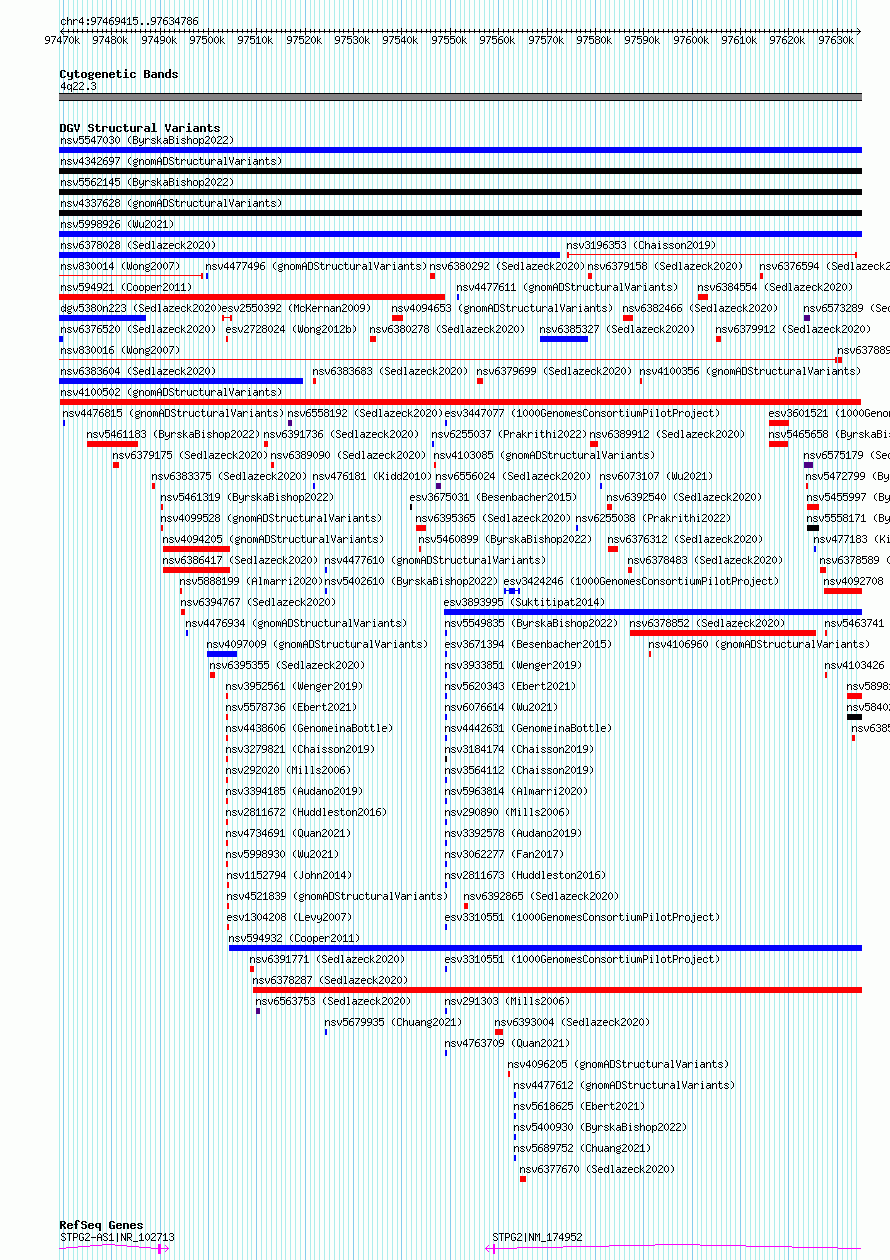The width and height of the screenshot is (890, 1260).
Task: Select the blue bar of nsv594932
Action: click(x=545, y=948)
